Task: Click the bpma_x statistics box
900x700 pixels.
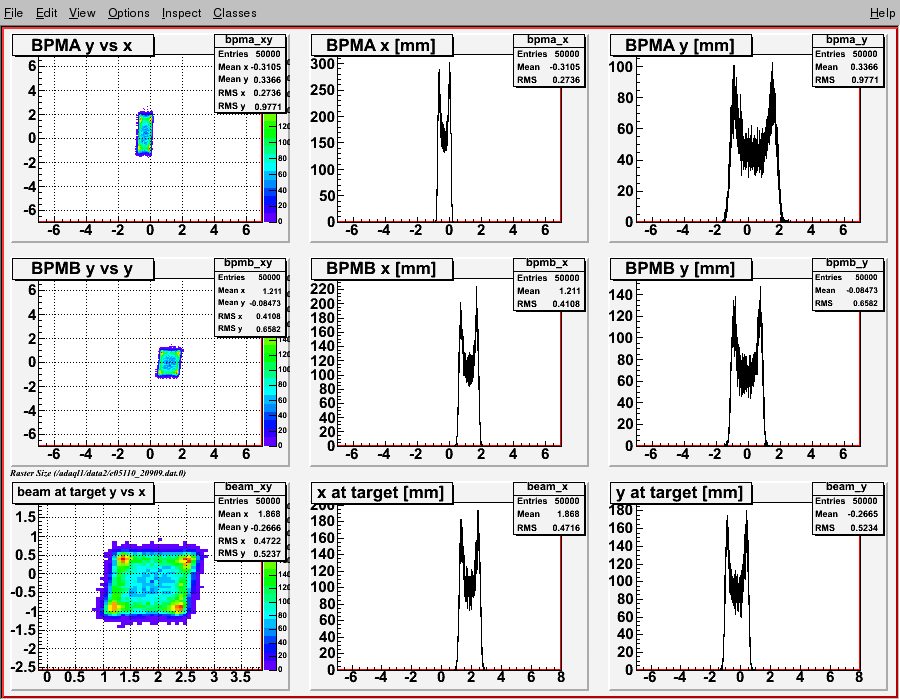Action: tap(549, 60)
